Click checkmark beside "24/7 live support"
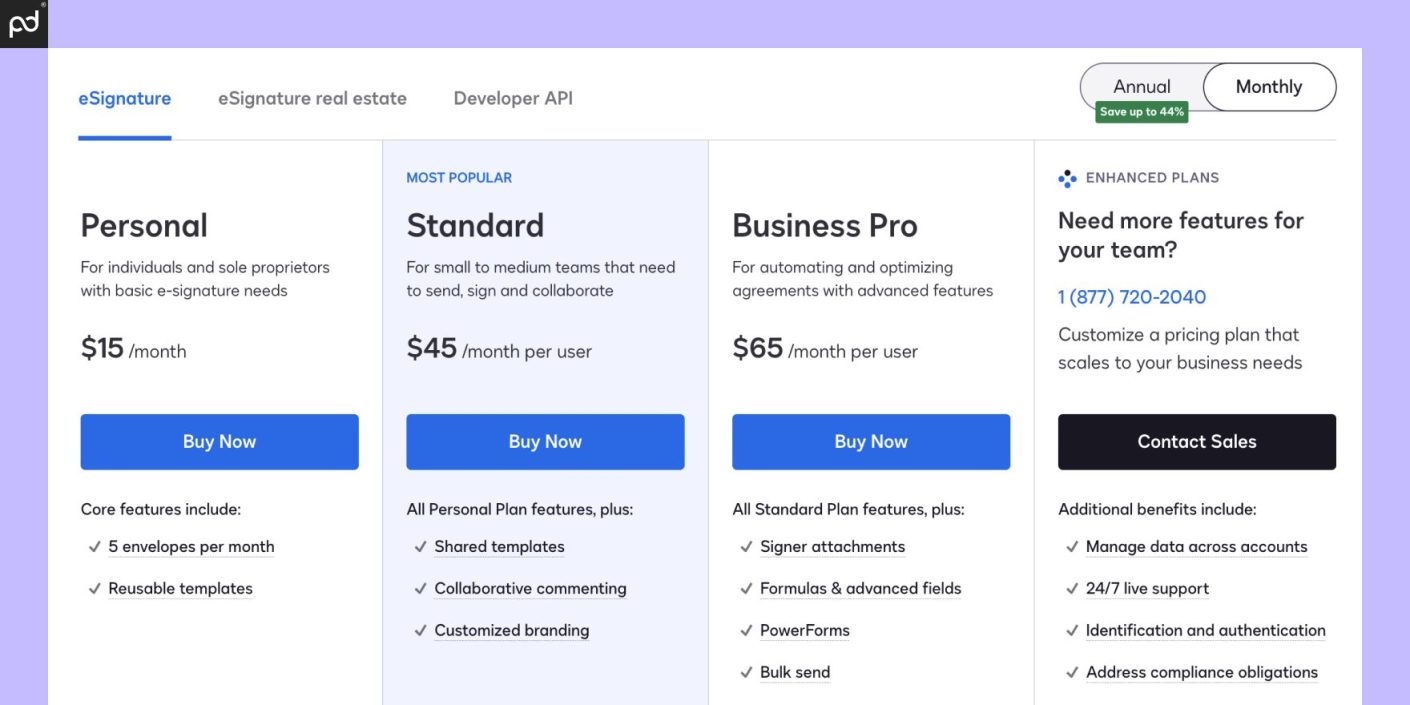 point(1071,588)
